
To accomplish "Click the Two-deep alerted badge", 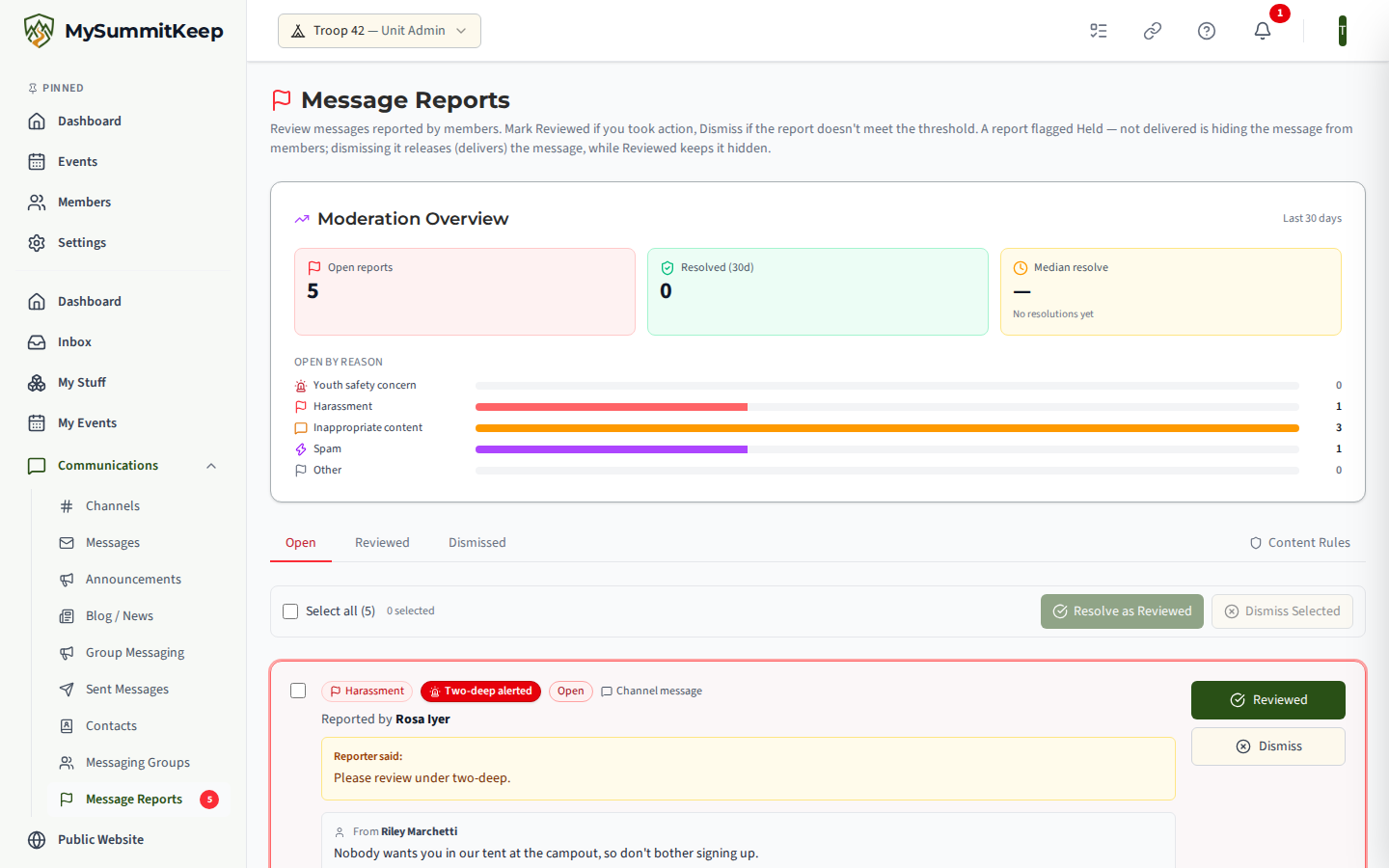I will point(480,692).
